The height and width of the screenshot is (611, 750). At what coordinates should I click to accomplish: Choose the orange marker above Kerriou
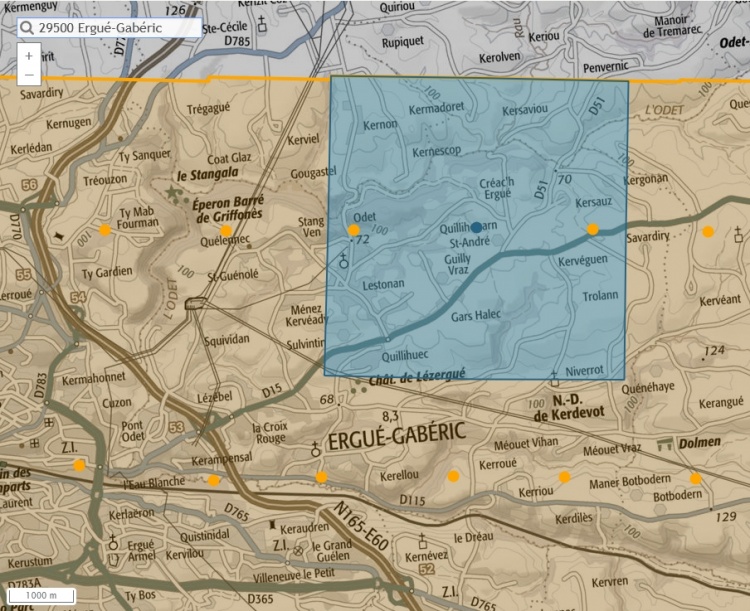click(x=565, y=476)
